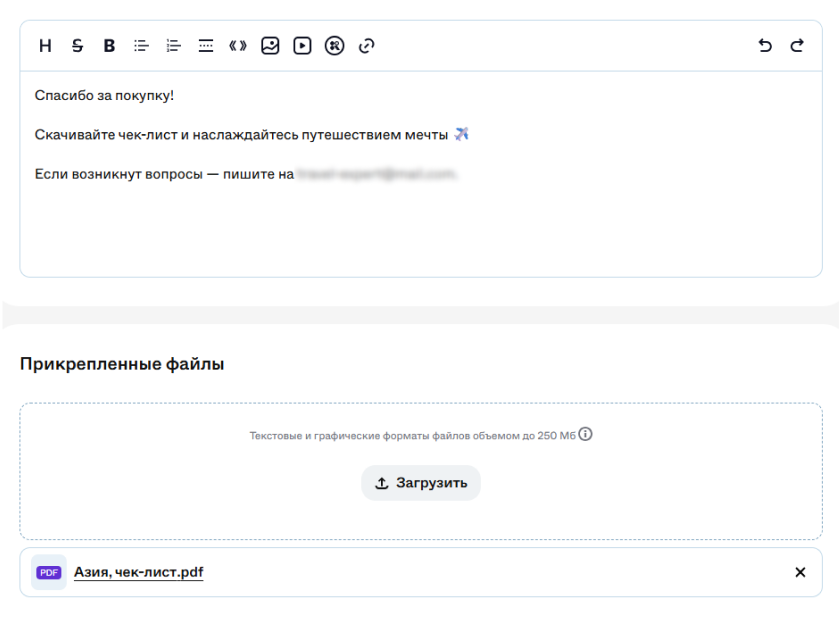The height and width of the screenshot is (618, 839).
Task: Click the file size hint text
Action: click(x=413, y=436)
